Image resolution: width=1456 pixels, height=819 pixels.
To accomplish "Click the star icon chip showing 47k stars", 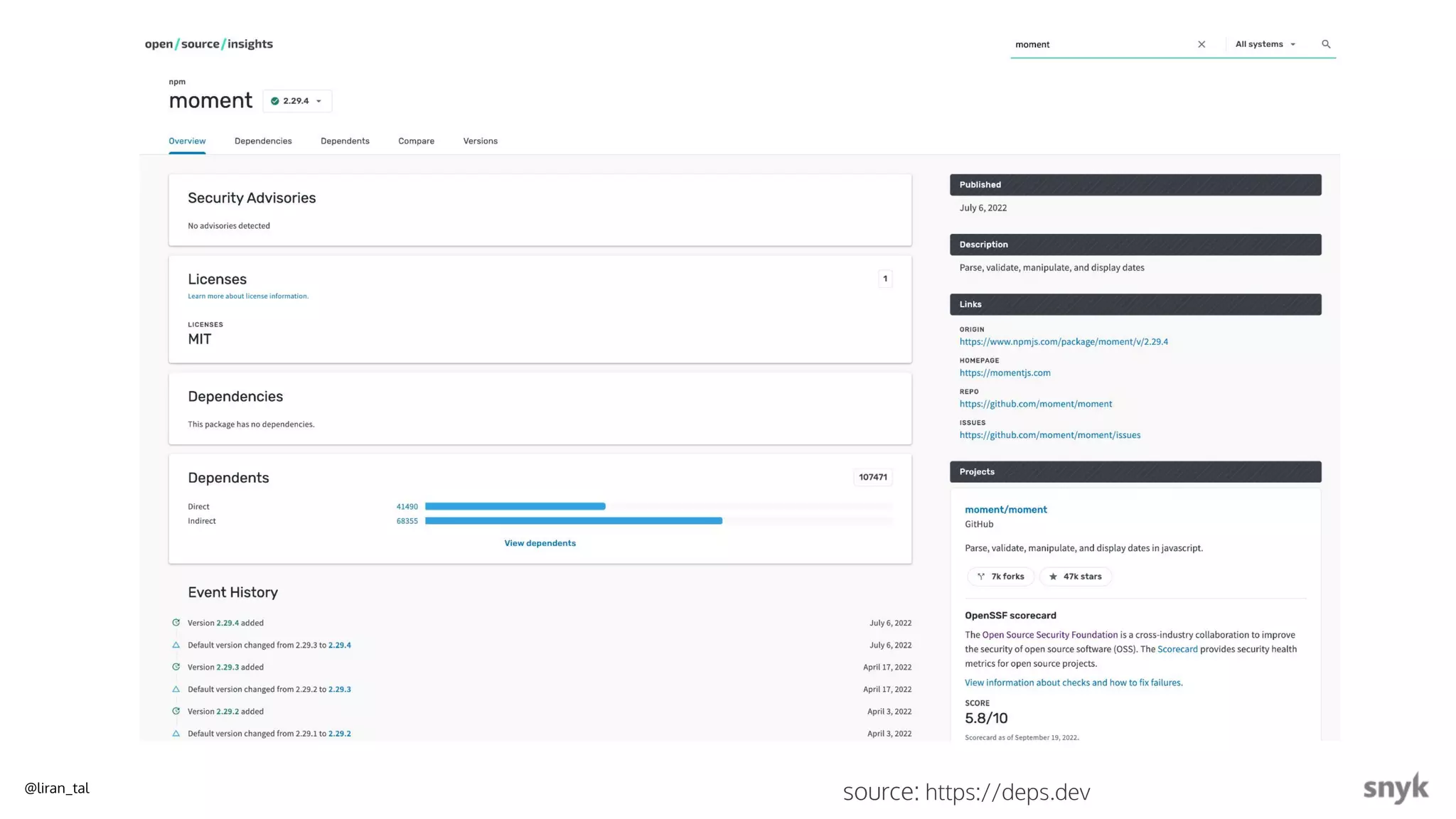I will (x=1075, y=577).
